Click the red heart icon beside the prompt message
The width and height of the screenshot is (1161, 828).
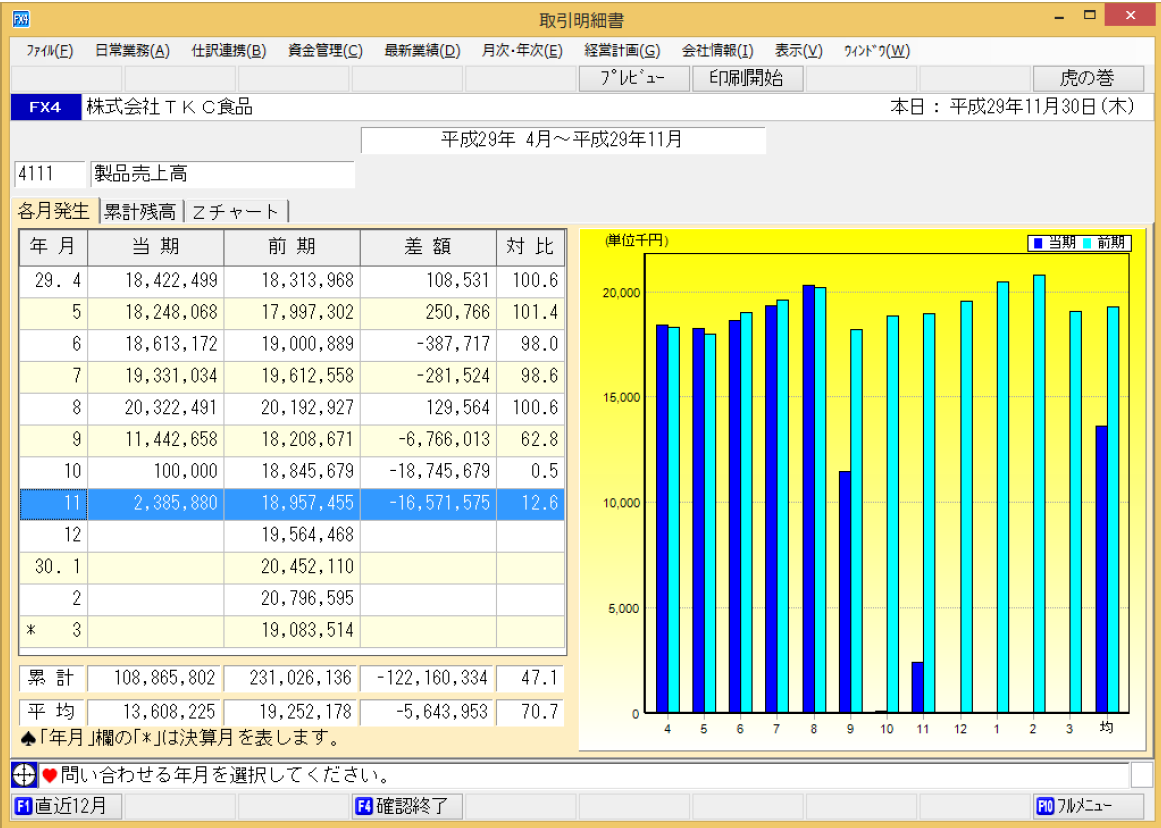(x=49, y=775)
